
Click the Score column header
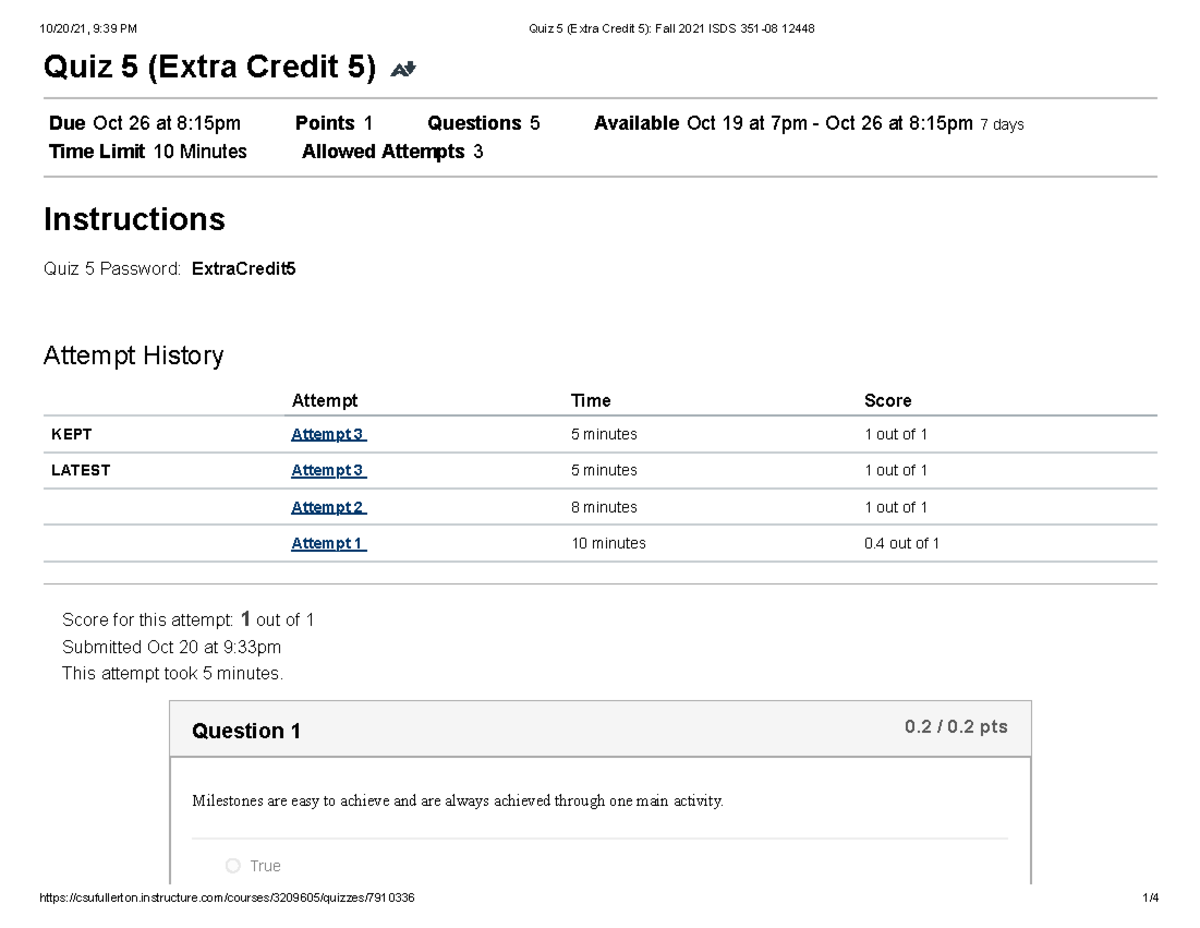888,400
